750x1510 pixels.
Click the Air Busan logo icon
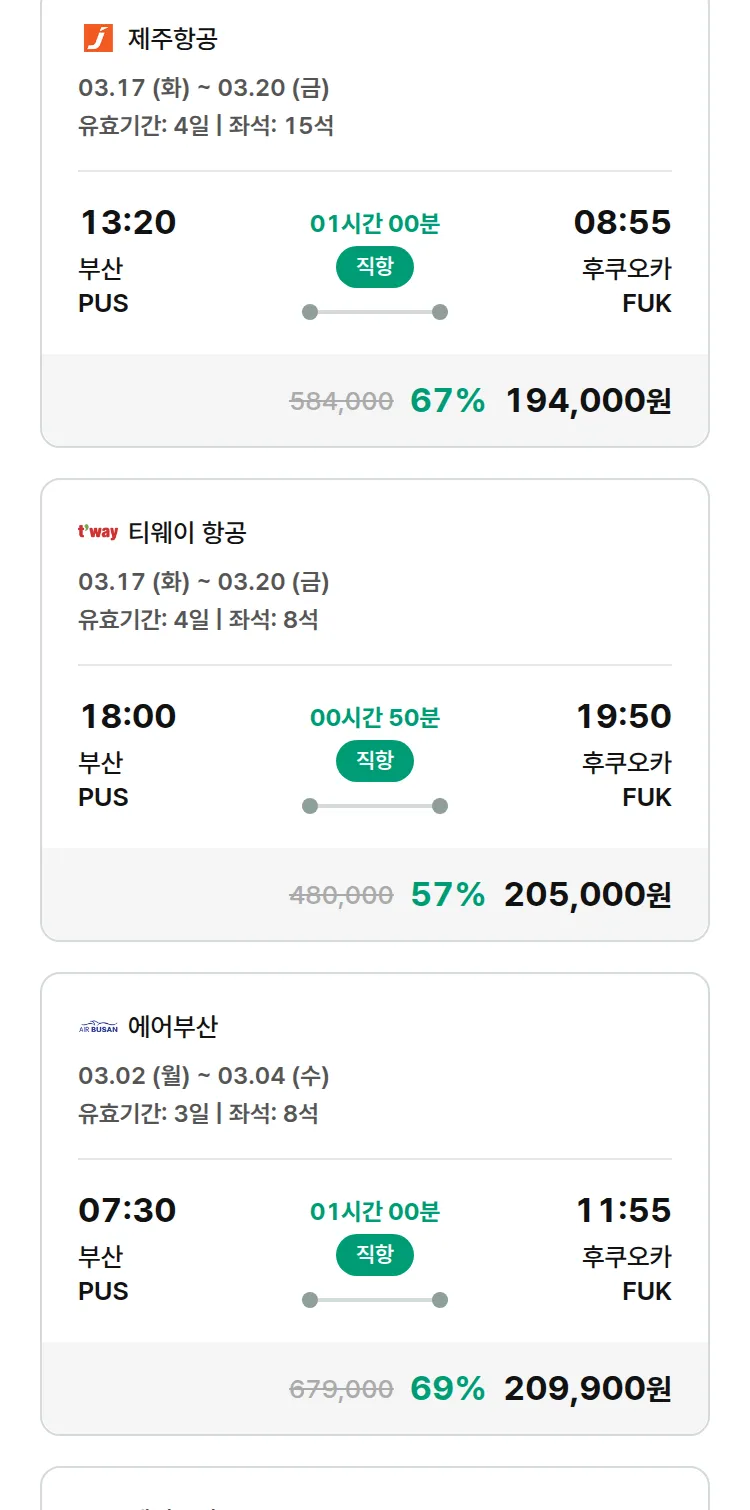[98, 1027]
